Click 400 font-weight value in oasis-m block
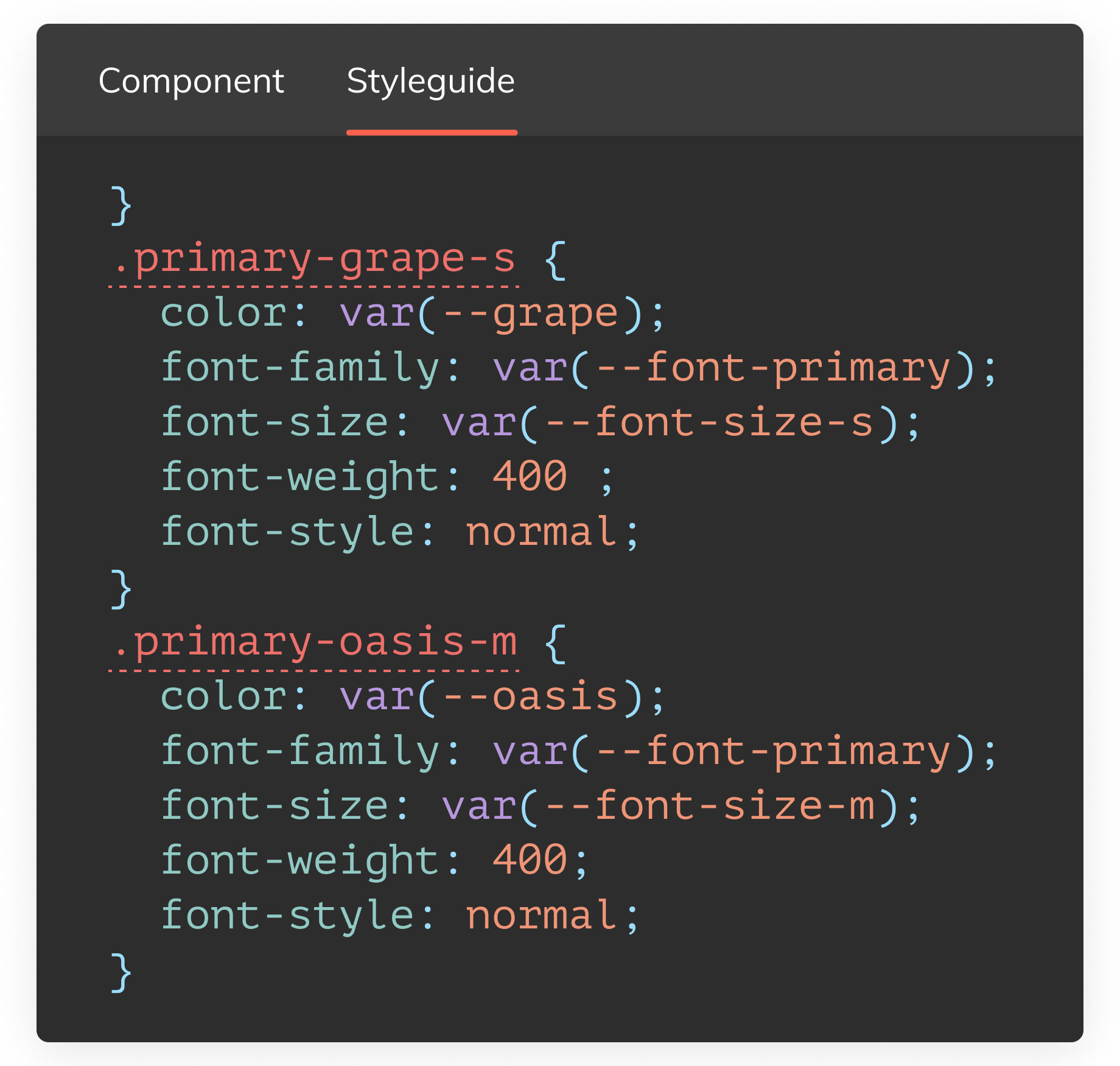Viewport: 1120px width, 1066px height. [x=530, y=860]
